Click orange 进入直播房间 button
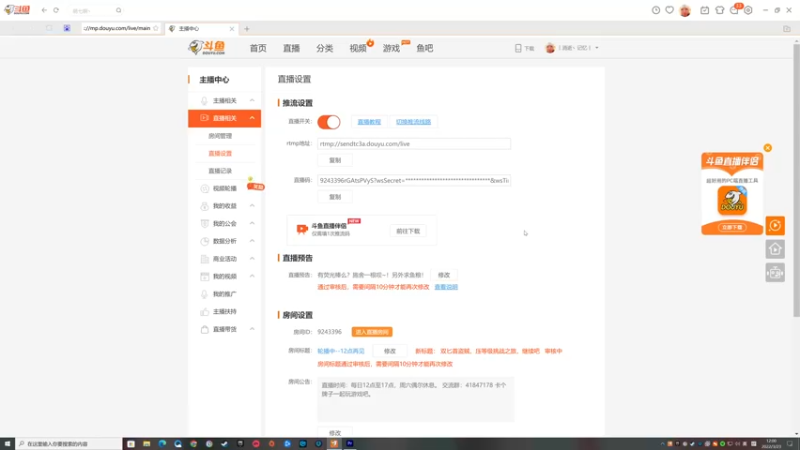 (x=372, y=332)
